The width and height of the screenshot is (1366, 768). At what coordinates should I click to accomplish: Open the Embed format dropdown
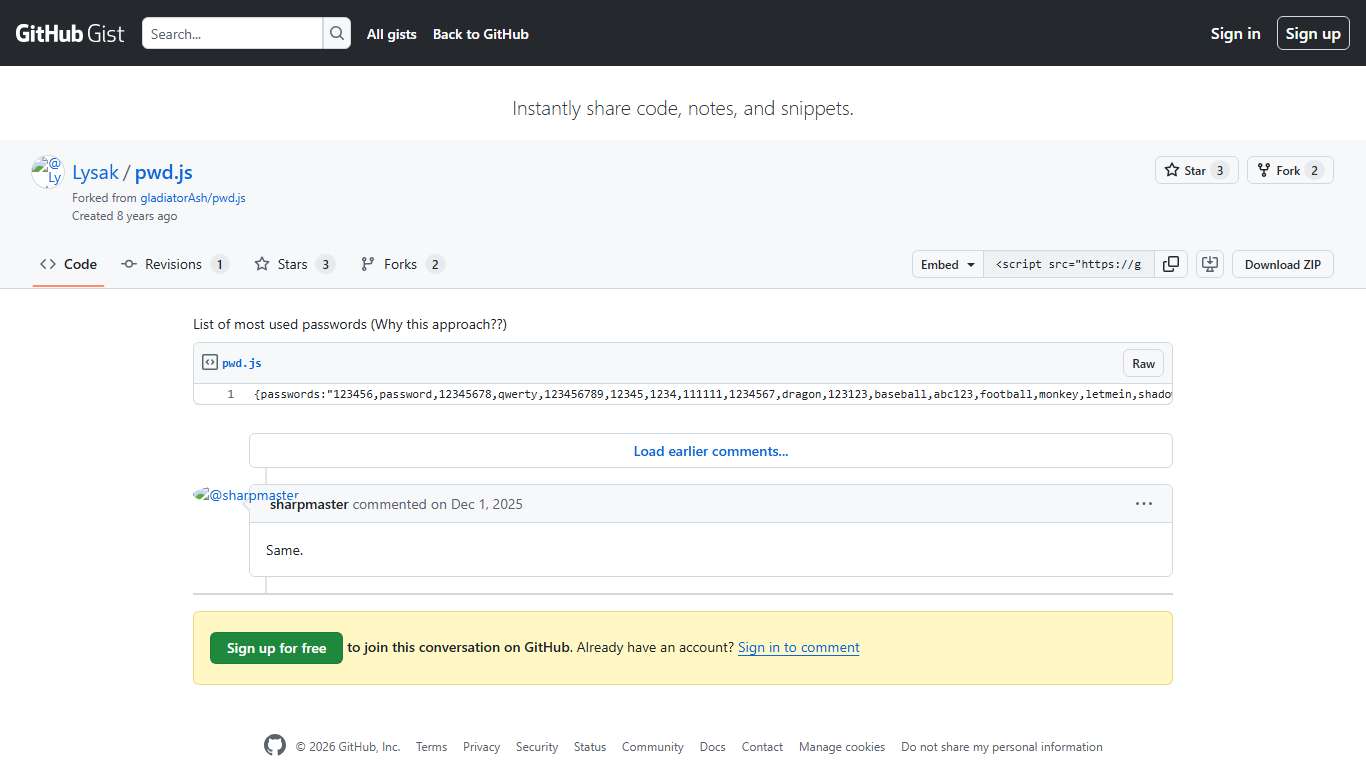click(x=946, y=264)
